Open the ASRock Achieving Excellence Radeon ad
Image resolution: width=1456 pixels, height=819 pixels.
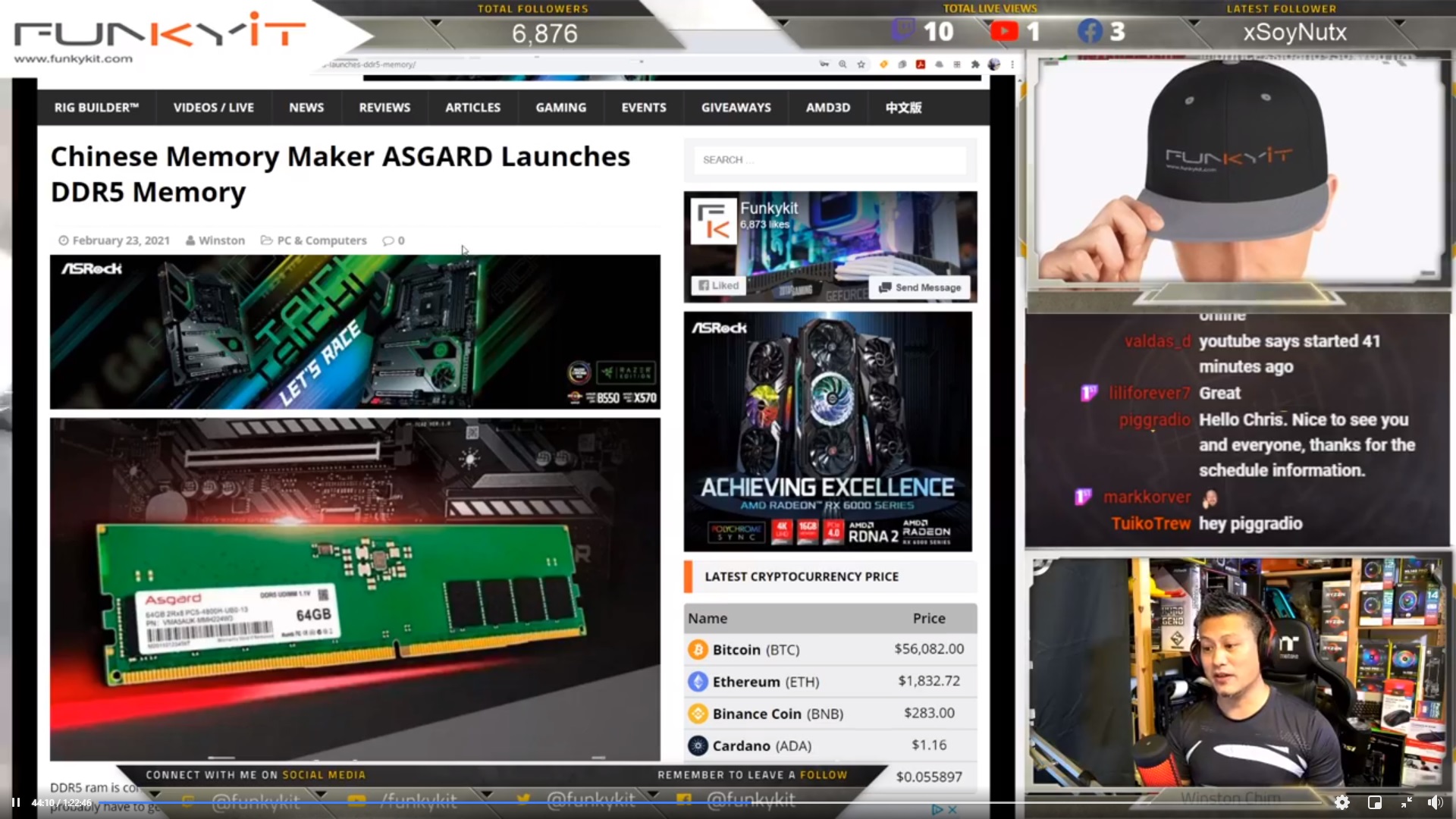click(x=827, y=431)
